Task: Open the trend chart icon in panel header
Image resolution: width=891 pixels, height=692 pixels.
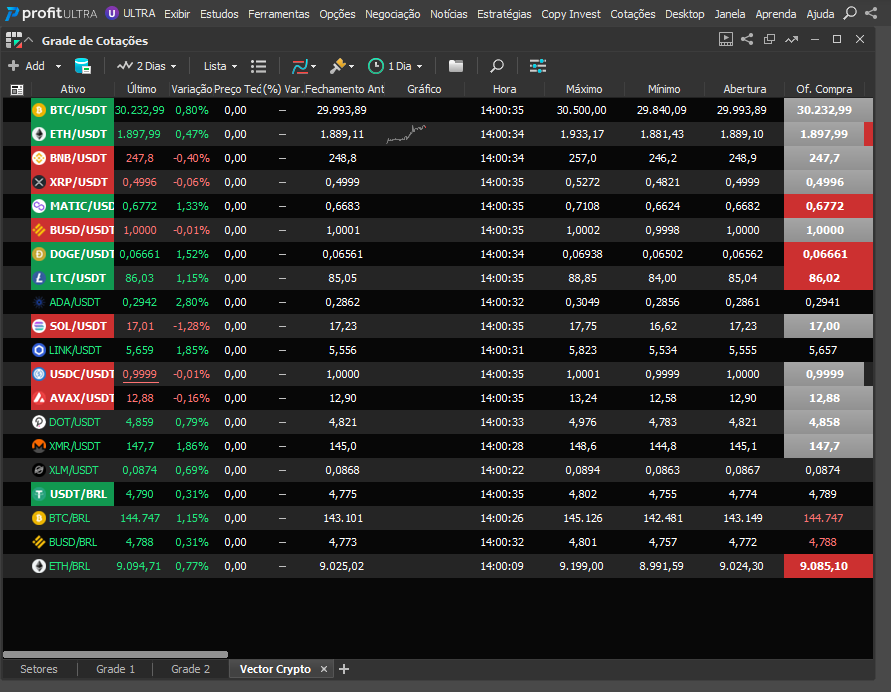Action: (x=792, y=39)
